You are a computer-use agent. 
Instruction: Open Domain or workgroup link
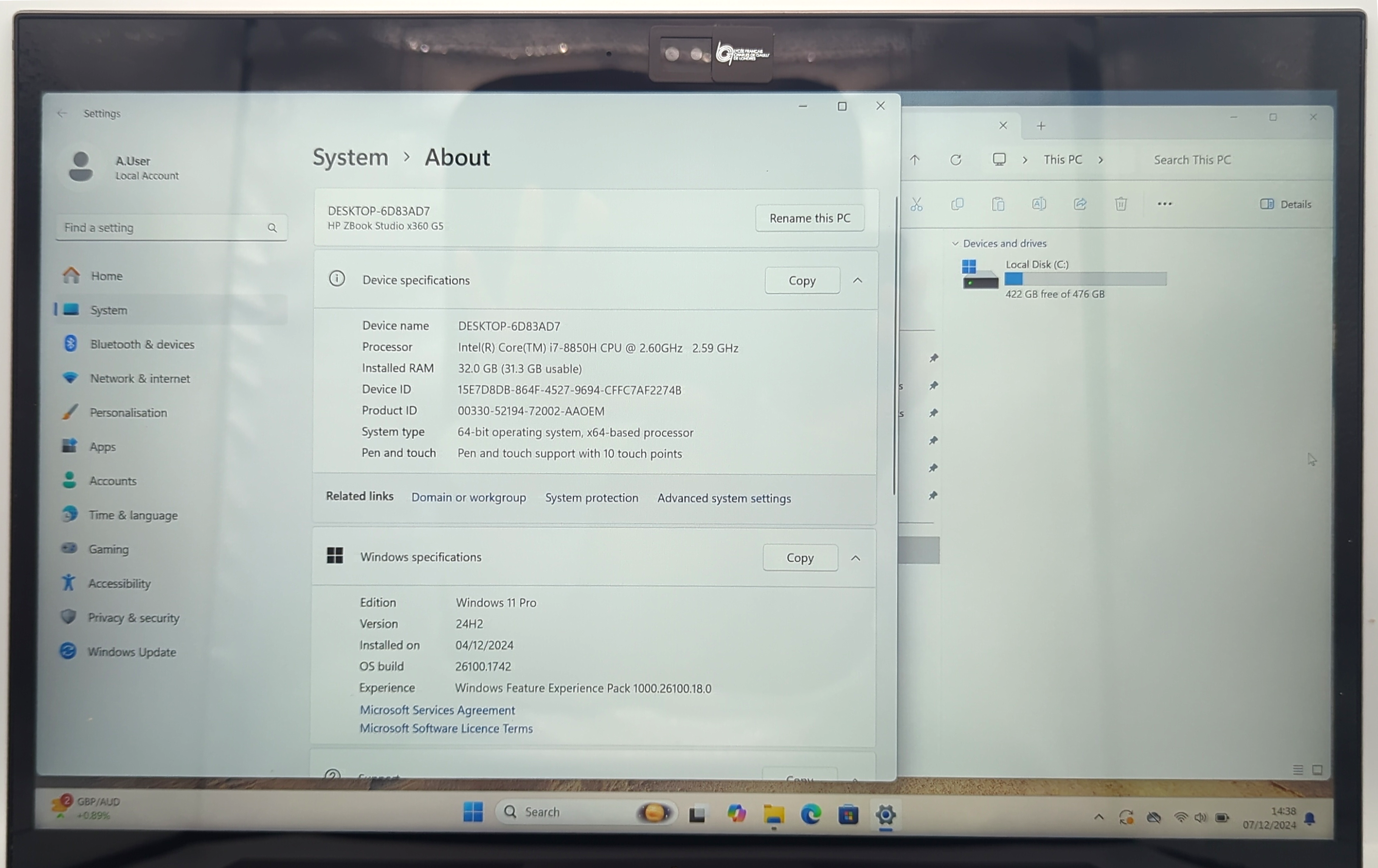coord(469,497)
